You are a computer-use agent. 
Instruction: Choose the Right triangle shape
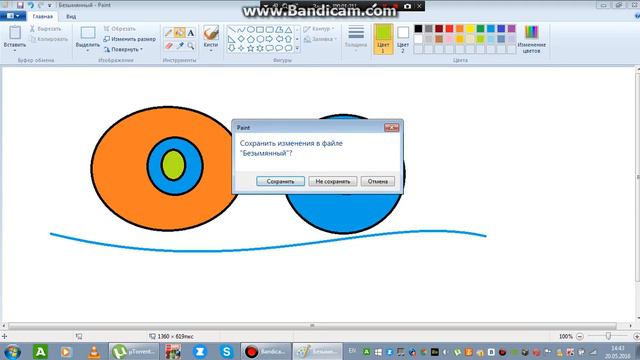tap(231, 39)
